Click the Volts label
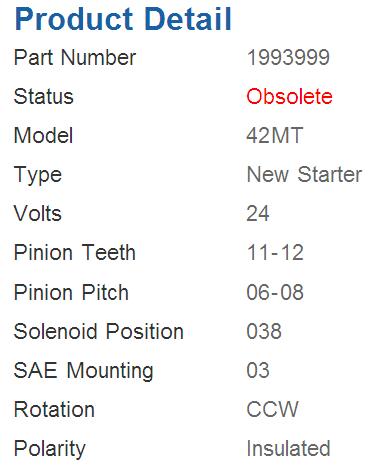 (38, 214)
